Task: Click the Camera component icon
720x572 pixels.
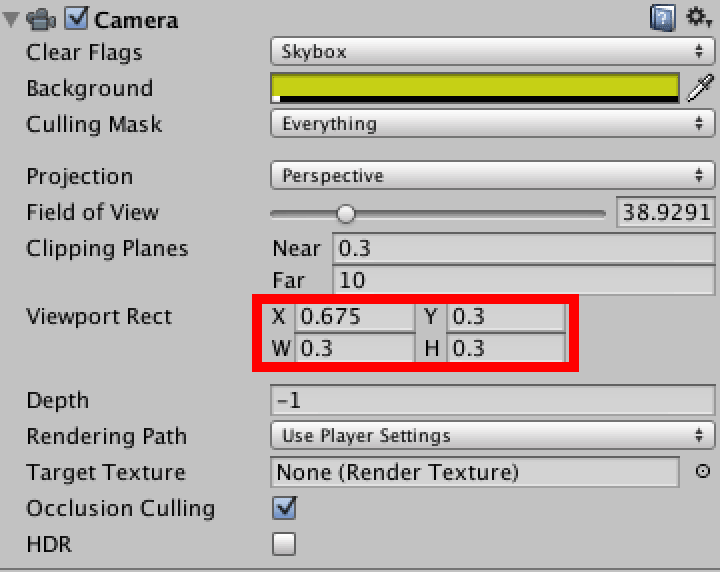Action: tap(41, 20)
